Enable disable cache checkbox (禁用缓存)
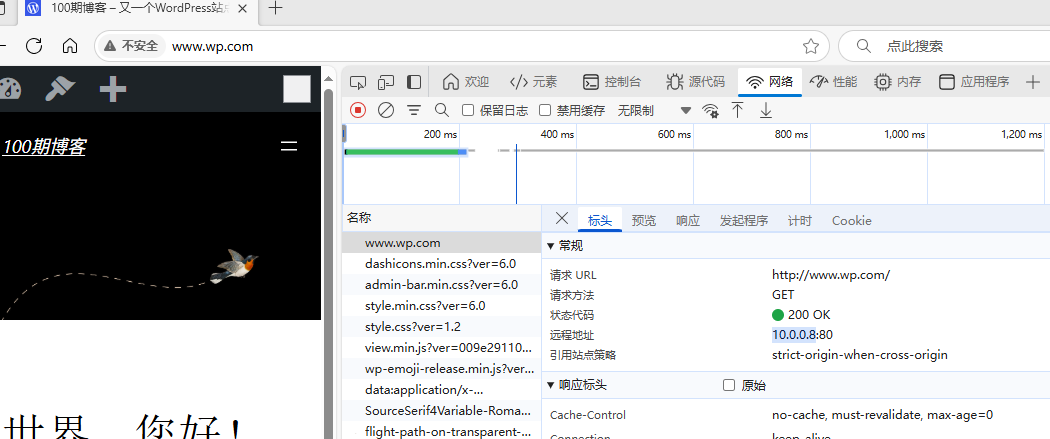This screenshot has height=439, width=1050. (x=545, y=110)
